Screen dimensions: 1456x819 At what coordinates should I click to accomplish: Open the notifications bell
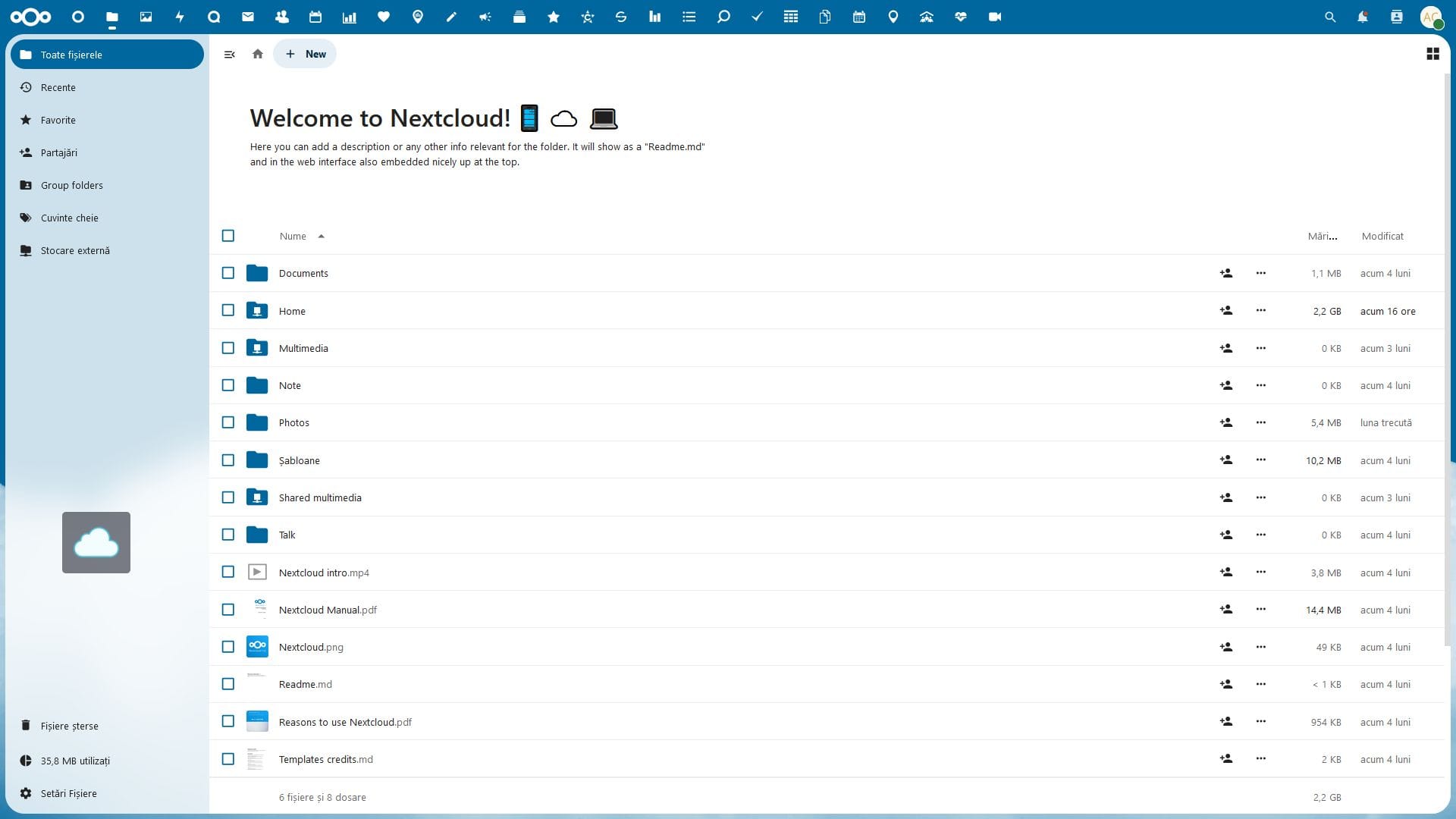coord(1363,17)
